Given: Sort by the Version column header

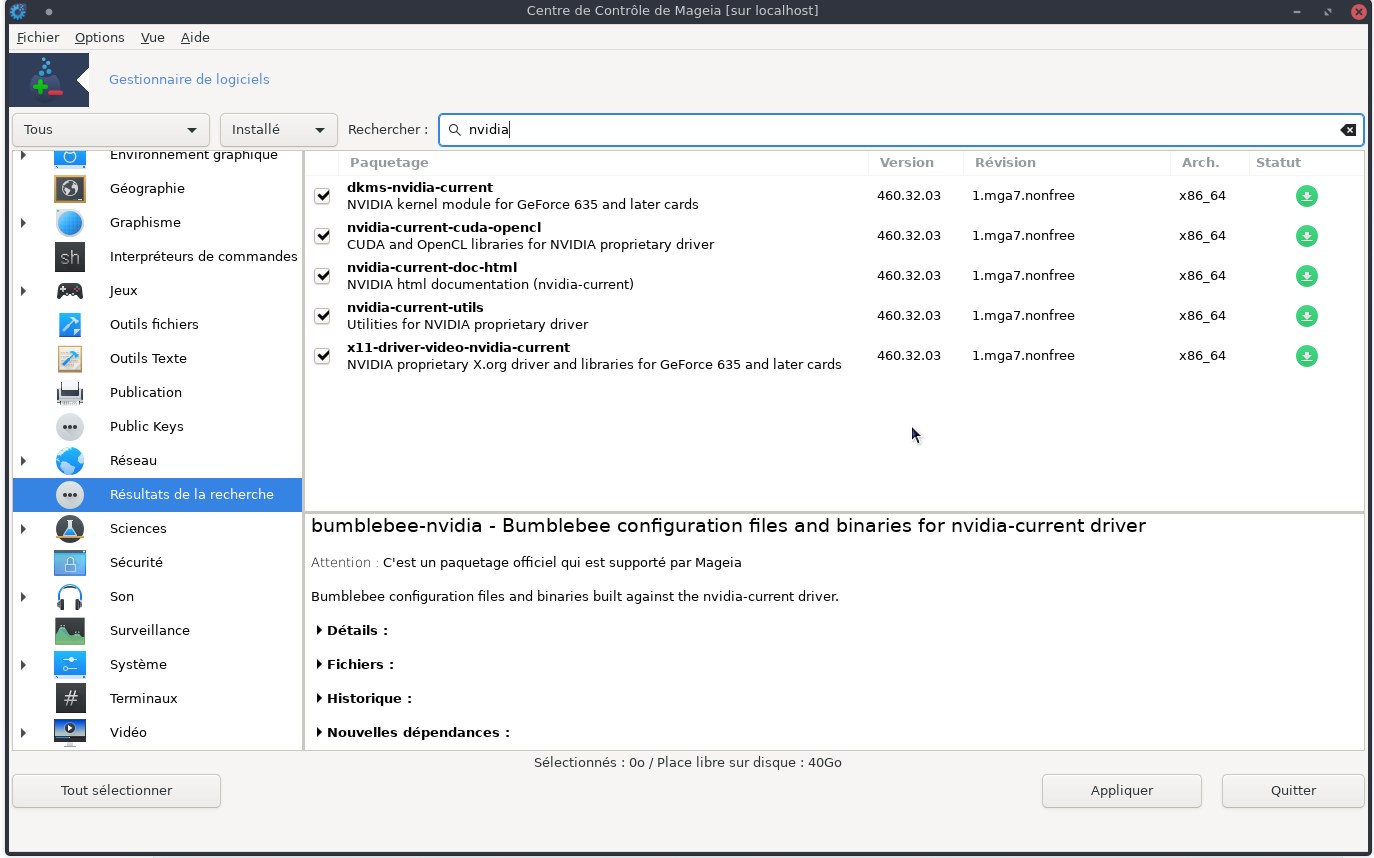Looking at the screenshot, I should (x=916, y=162).
